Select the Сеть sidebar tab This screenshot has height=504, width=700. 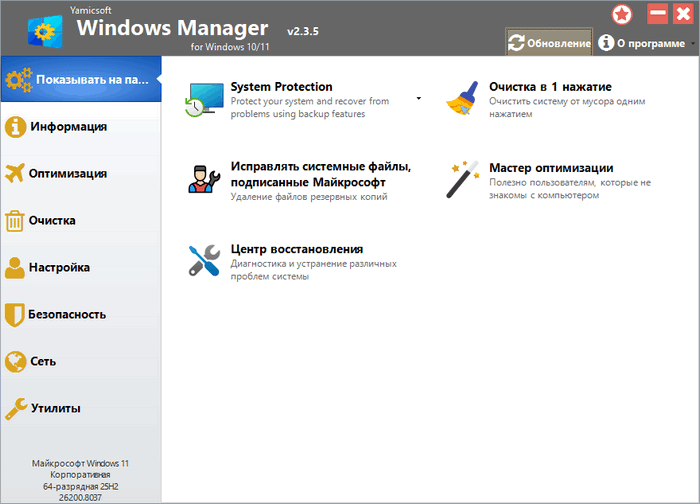click(x=43, y=361)
